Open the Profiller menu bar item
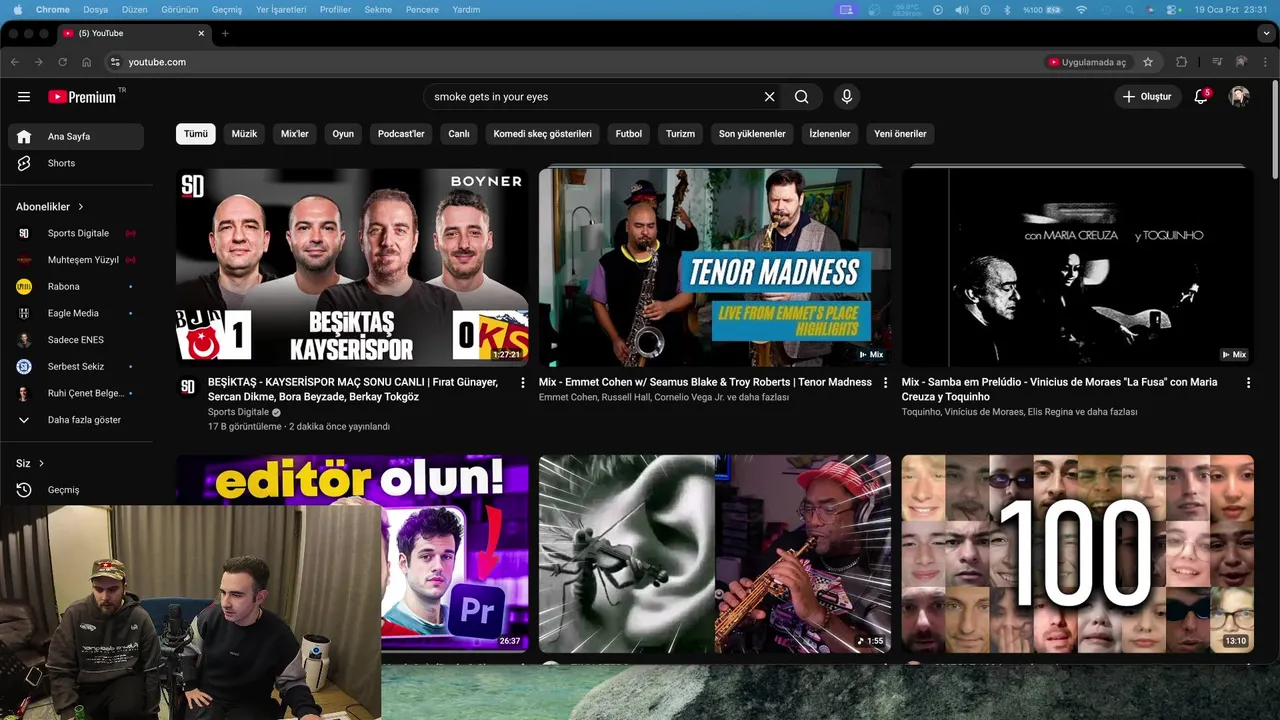 pos(335,9)
